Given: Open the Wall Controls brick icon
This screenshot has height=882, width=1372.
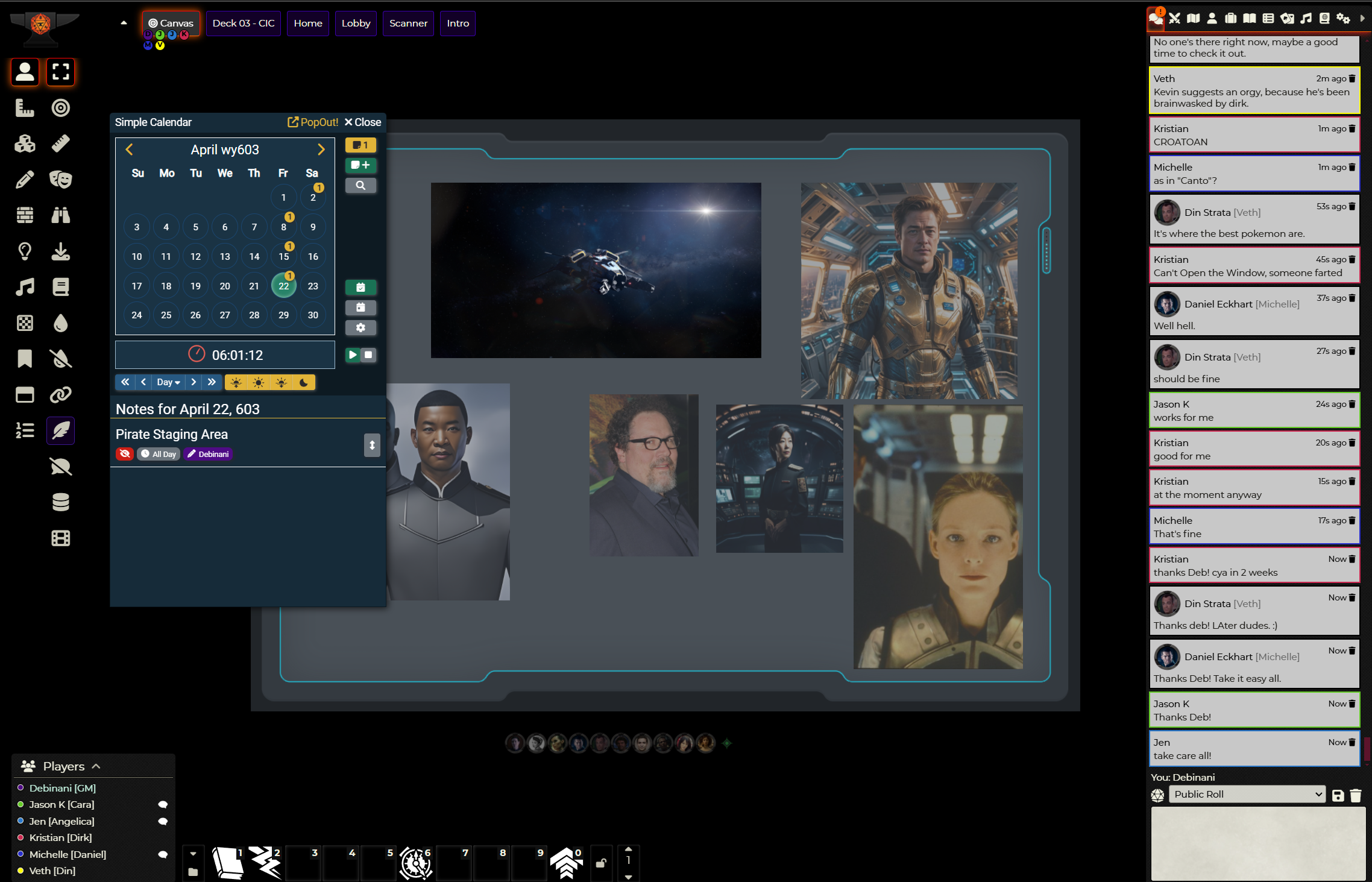Looking at the screenshot, I should pyautogui.click(x=25, y=215).
